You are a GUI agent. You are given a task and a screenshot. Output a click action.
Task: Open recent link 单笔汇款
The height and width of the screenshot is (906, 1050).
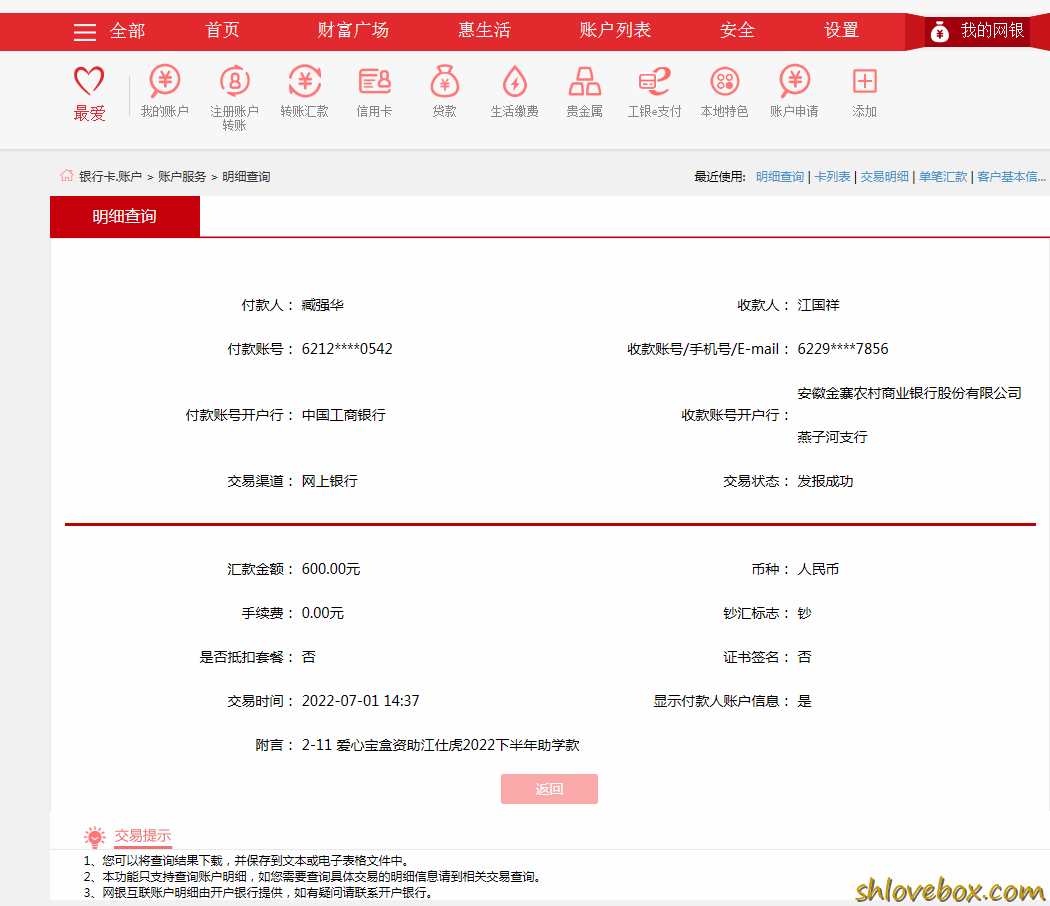(x=943, y=177)
